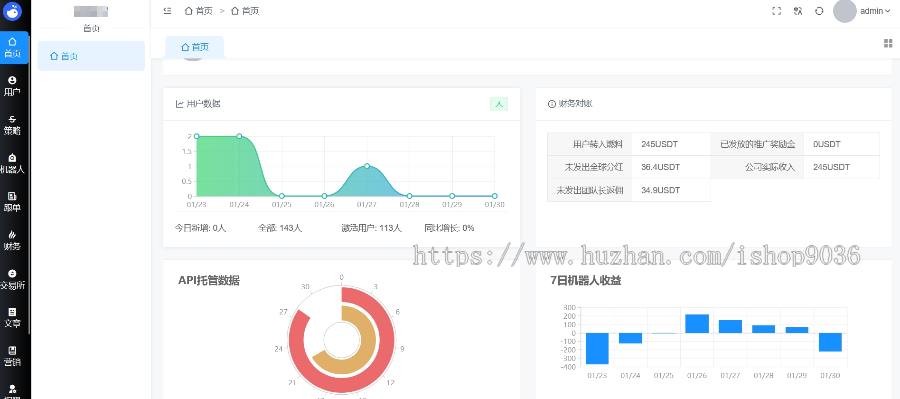The width and height of the screenshot is (900, 399).
Task: Refresh the page with the header reload icon
Action: tap(819, 11)
